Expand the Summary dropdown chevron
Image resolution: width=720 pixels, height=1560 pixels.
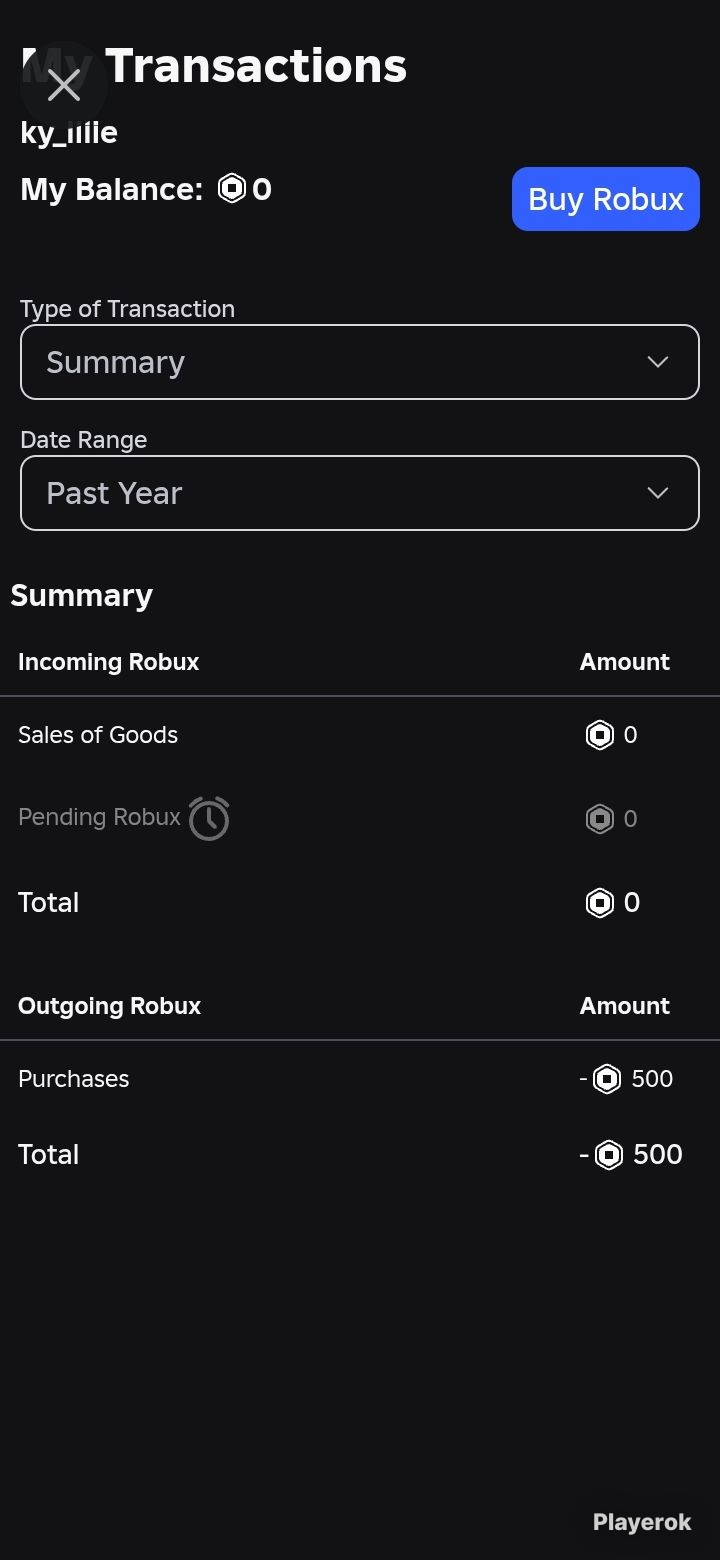(x=657, y=362)
